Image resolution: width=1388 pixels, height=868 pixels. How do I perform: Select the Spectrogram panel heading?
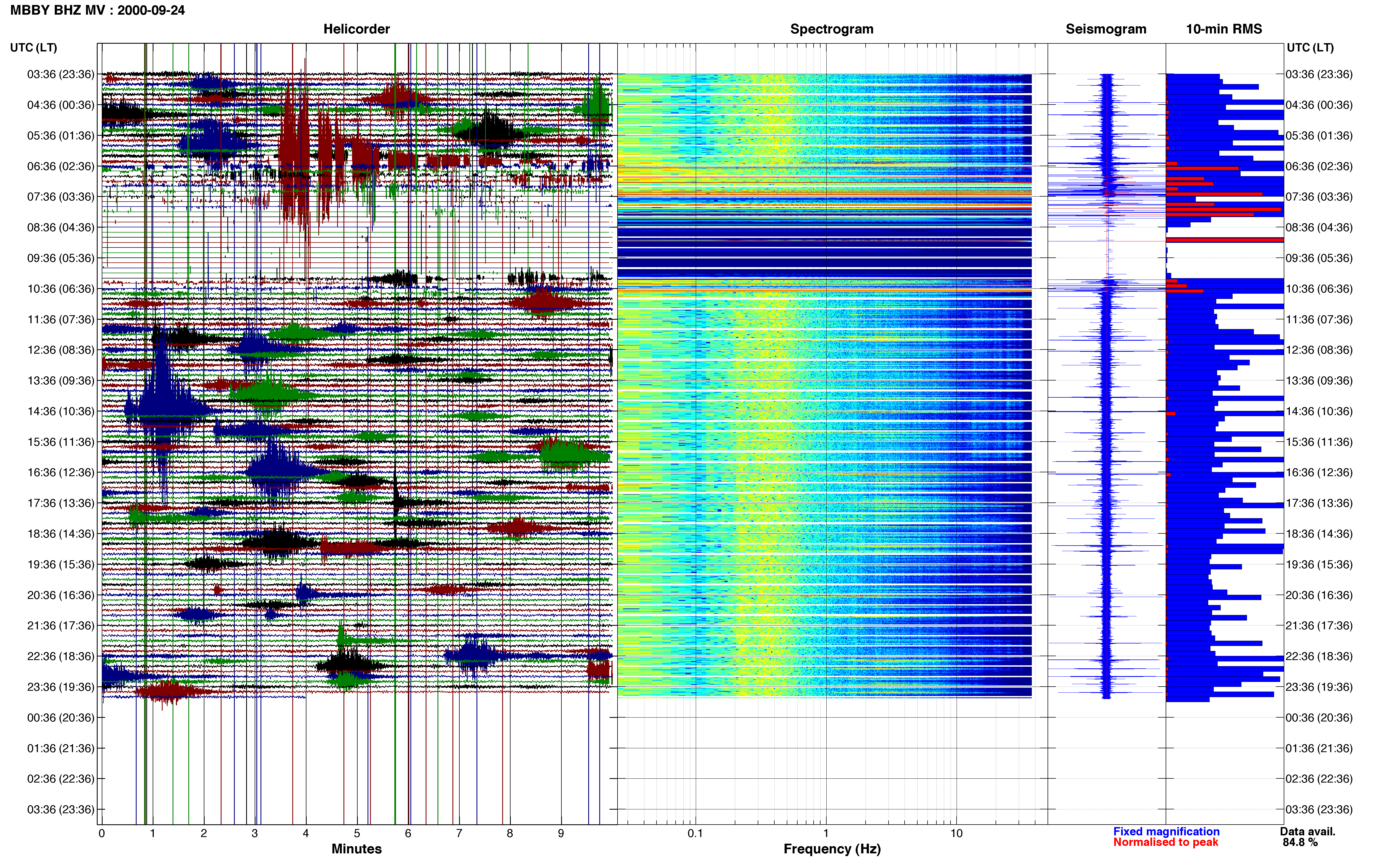click(832, 29)
